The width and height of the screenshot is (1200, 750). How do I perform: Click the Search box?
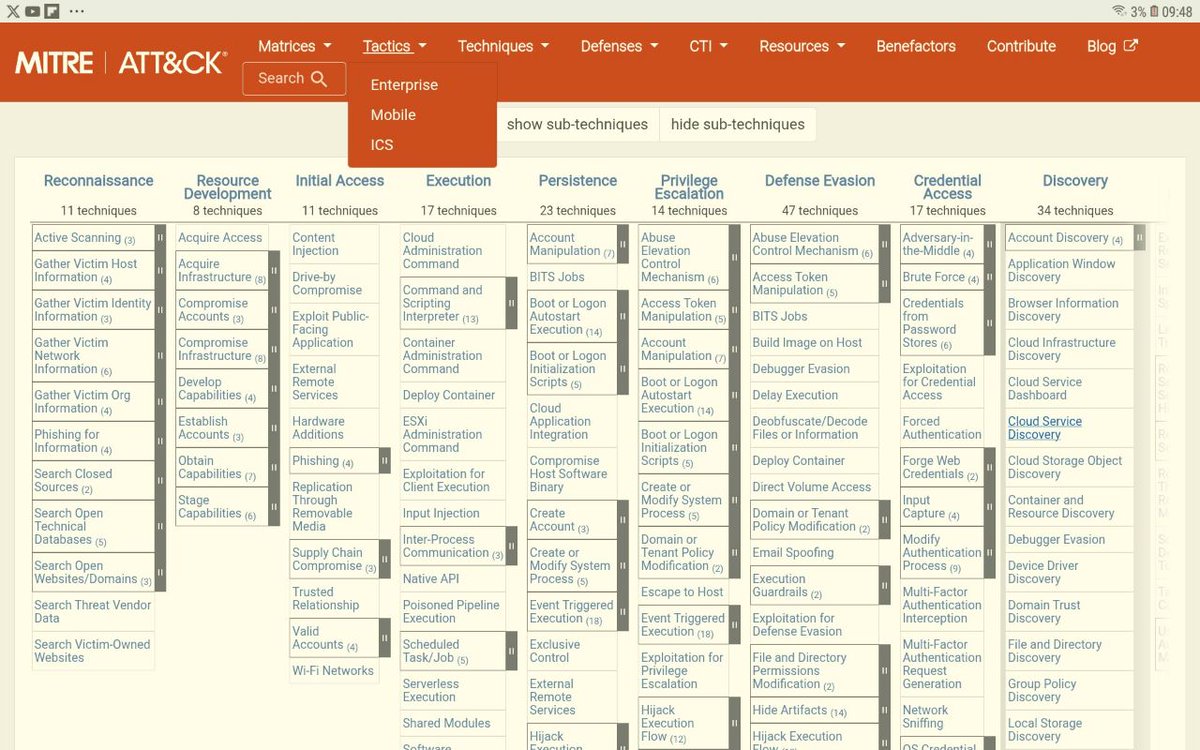pyautogui.click(x=294, y=78)
